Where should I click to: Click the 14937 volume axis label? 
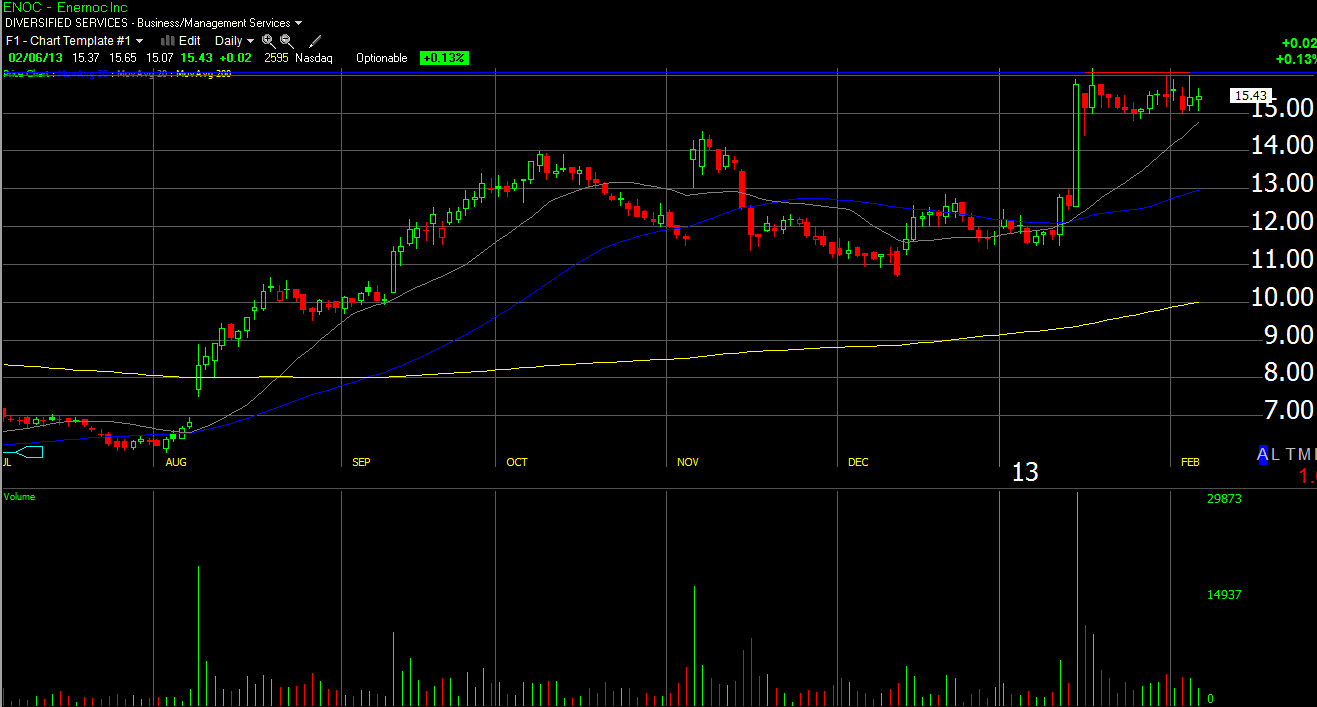click(1224, 594)
